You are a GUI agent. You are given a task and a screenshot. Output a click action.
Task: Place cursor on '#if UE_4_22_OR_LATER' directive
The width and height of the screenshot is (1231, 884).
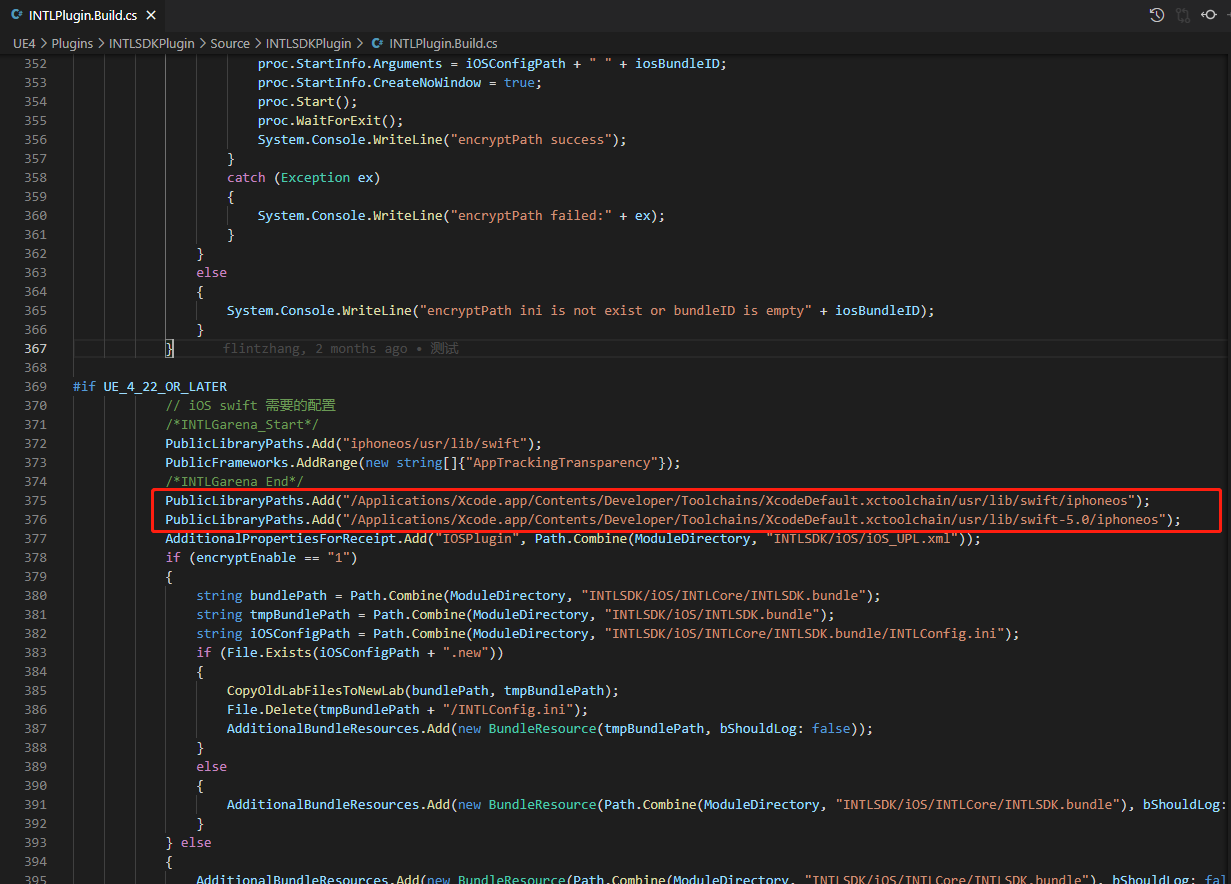pos(150,386)
